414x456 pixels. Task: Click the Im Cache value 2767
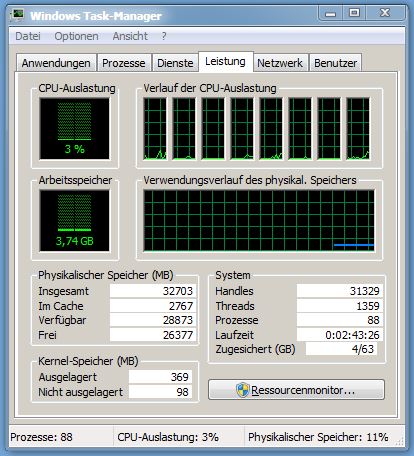tap(153, 306)
